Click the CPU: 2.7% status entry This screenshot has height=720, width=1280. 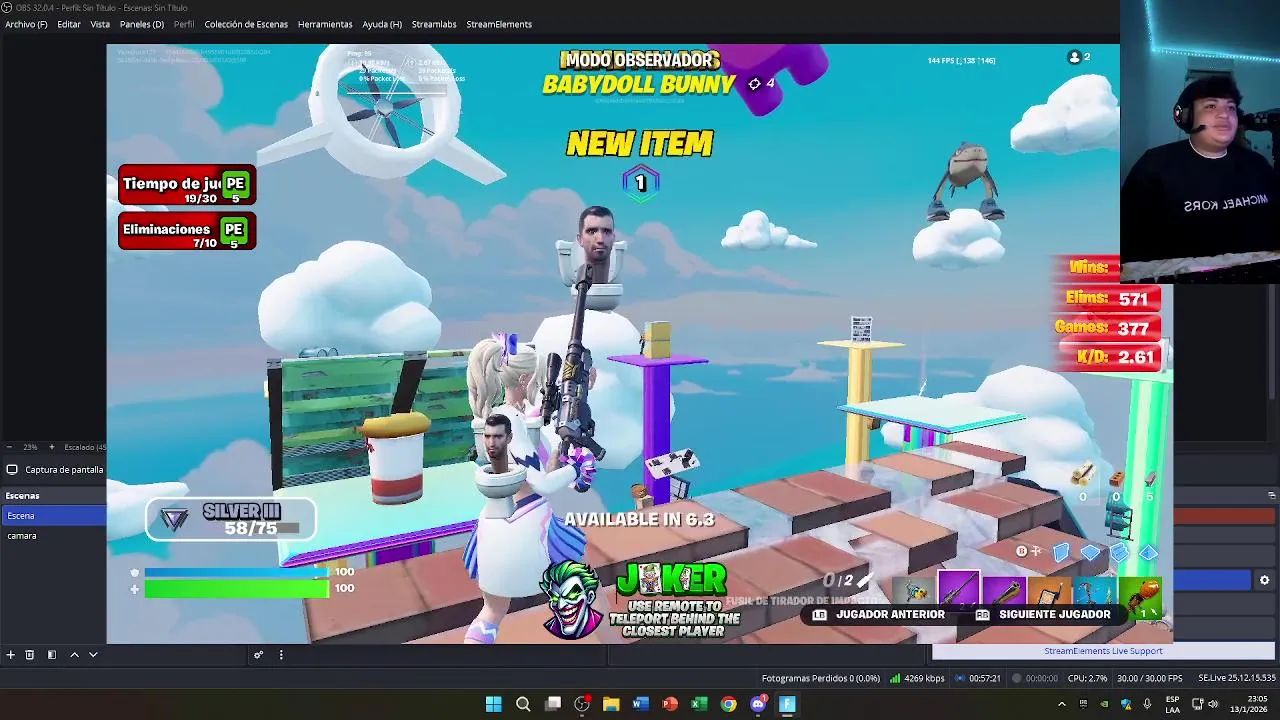[1087, 678]
